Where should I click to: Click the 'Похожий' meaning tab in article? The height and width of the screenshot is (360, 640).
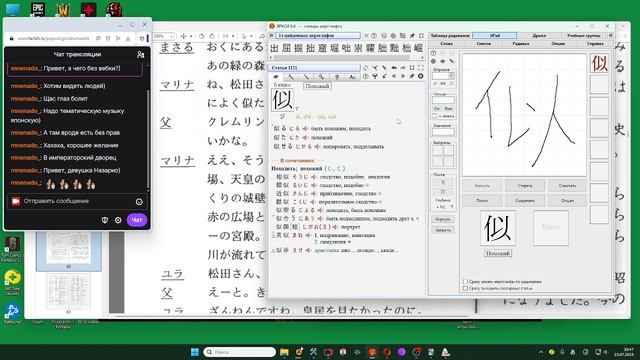click(317, 86)
